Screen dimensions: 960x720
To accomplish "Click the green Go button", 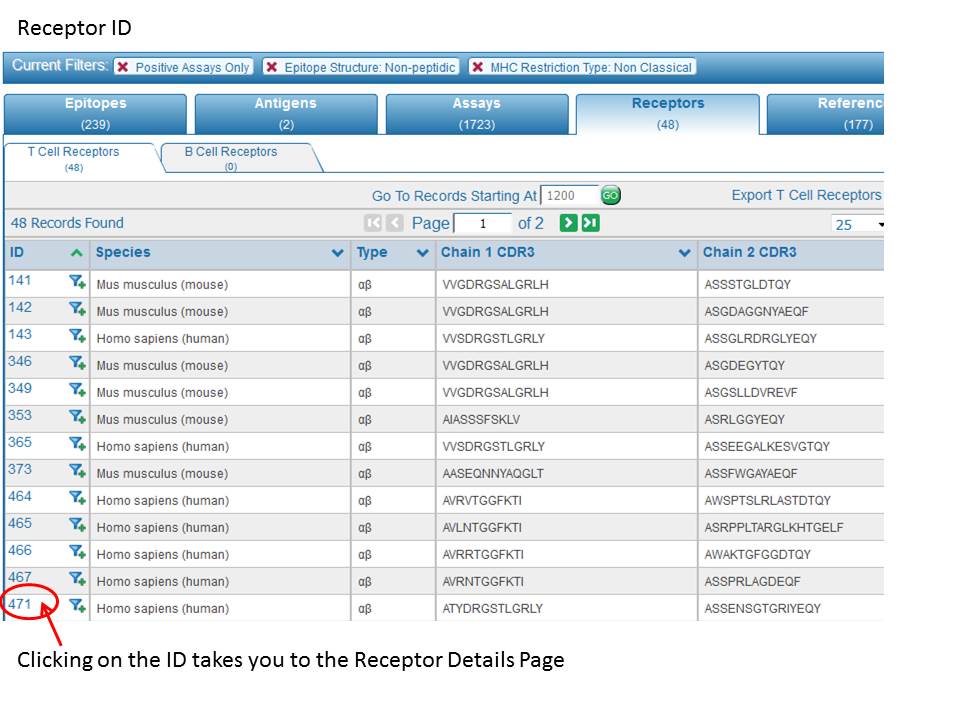I will pos(610,196).
